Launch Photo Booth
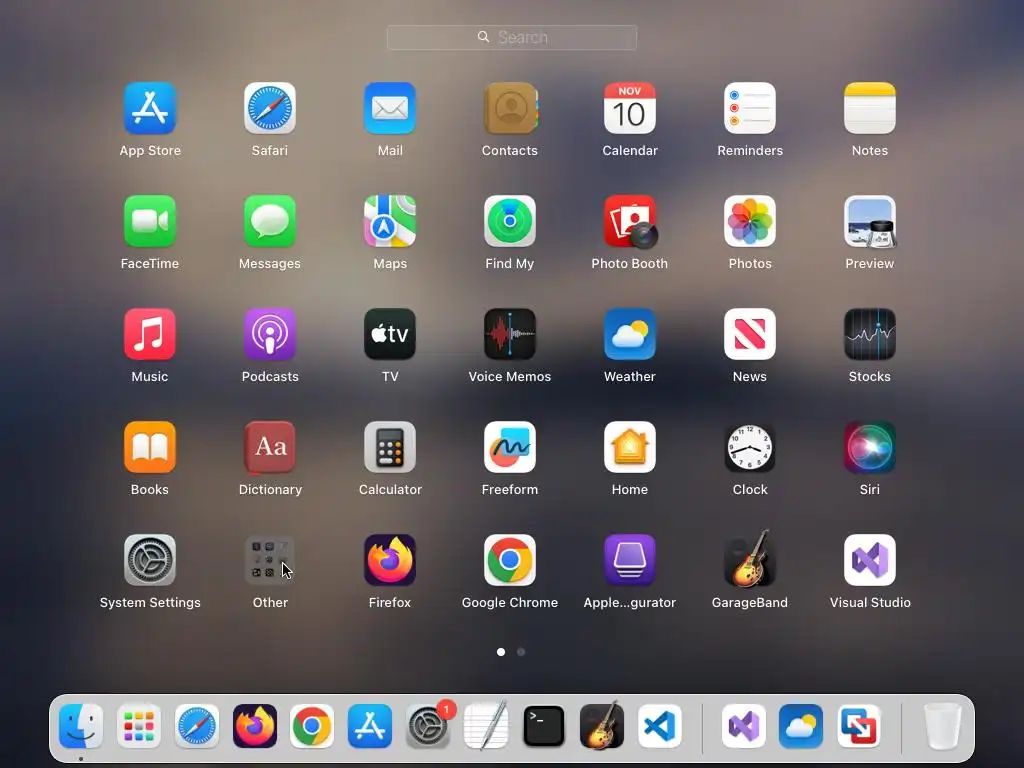 click(630, 221)
